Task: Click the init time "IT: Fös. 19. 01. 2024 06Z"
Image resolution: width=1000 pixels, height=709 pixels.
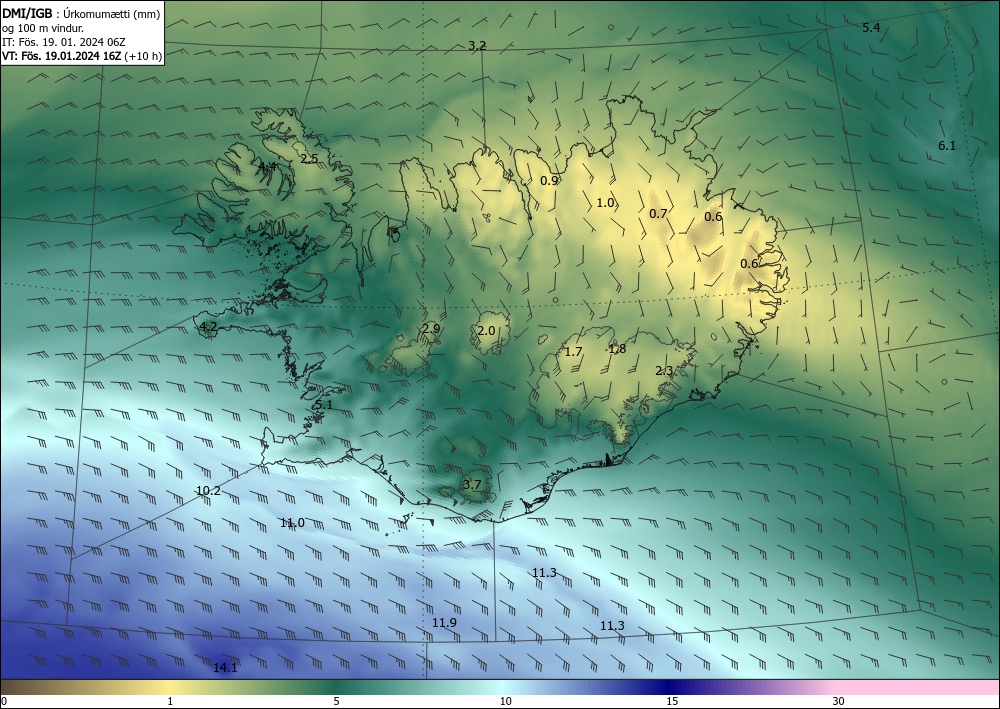Action: (x=64, y=42)
